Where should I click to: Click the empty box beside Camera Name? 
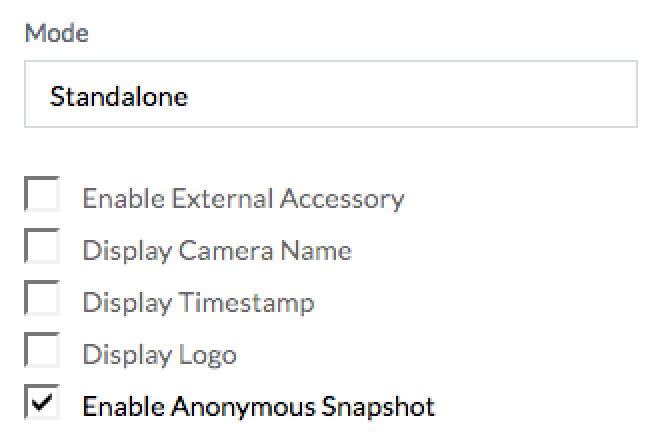[43, 249]
